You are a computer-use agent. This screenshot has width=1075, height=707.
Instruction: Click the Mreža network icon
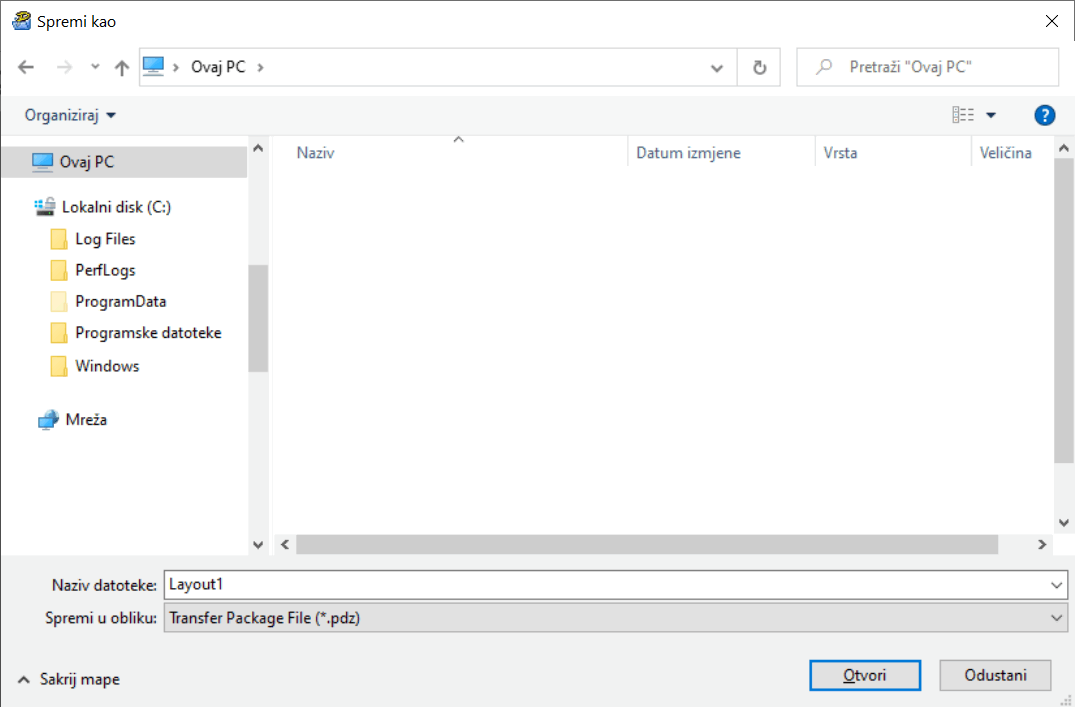point(48,420)
